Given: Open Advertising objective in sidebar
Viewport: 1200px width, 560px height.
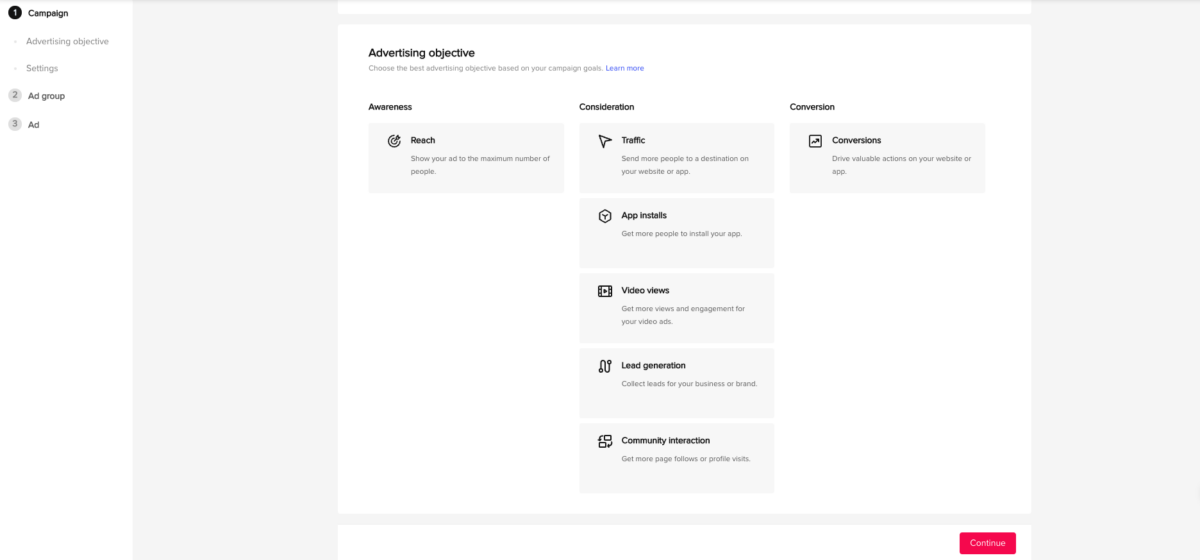Looking at the screenshot, I should tap(67, 41).
